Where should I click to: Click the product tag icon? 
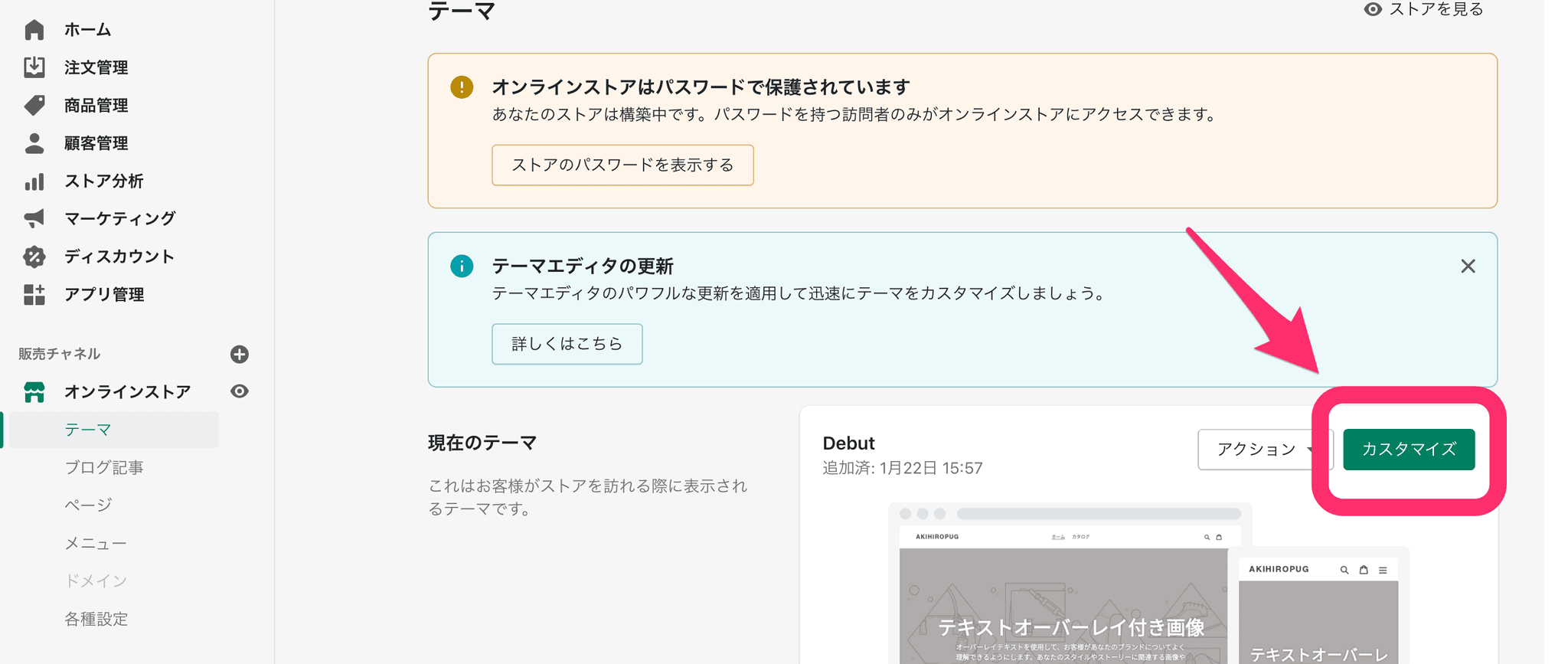click(x=34, y=105)
